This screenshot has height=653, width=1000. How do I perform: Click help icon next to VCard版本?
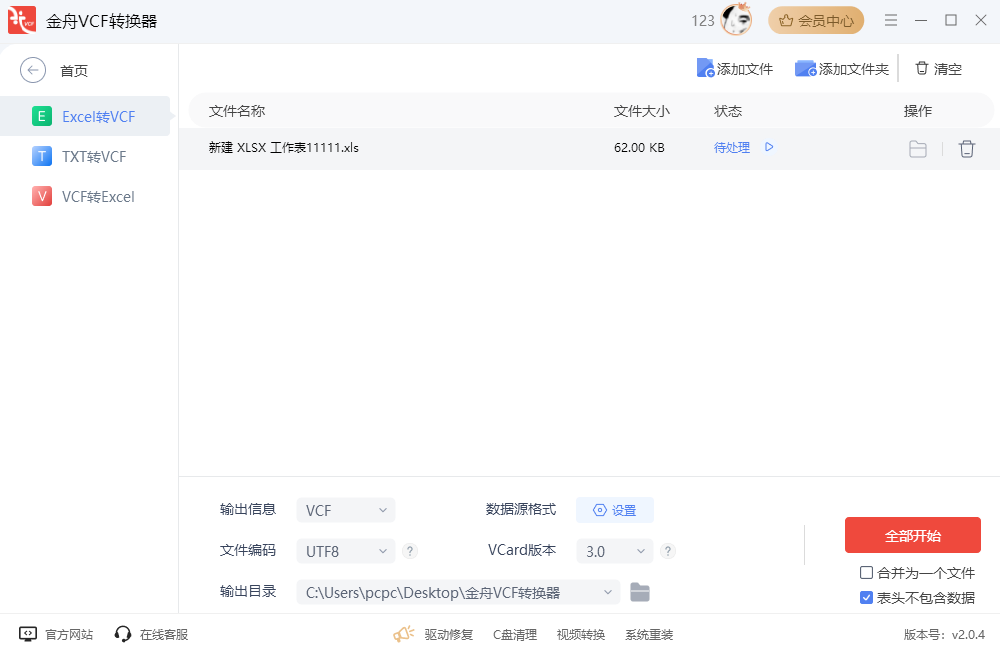668,551
